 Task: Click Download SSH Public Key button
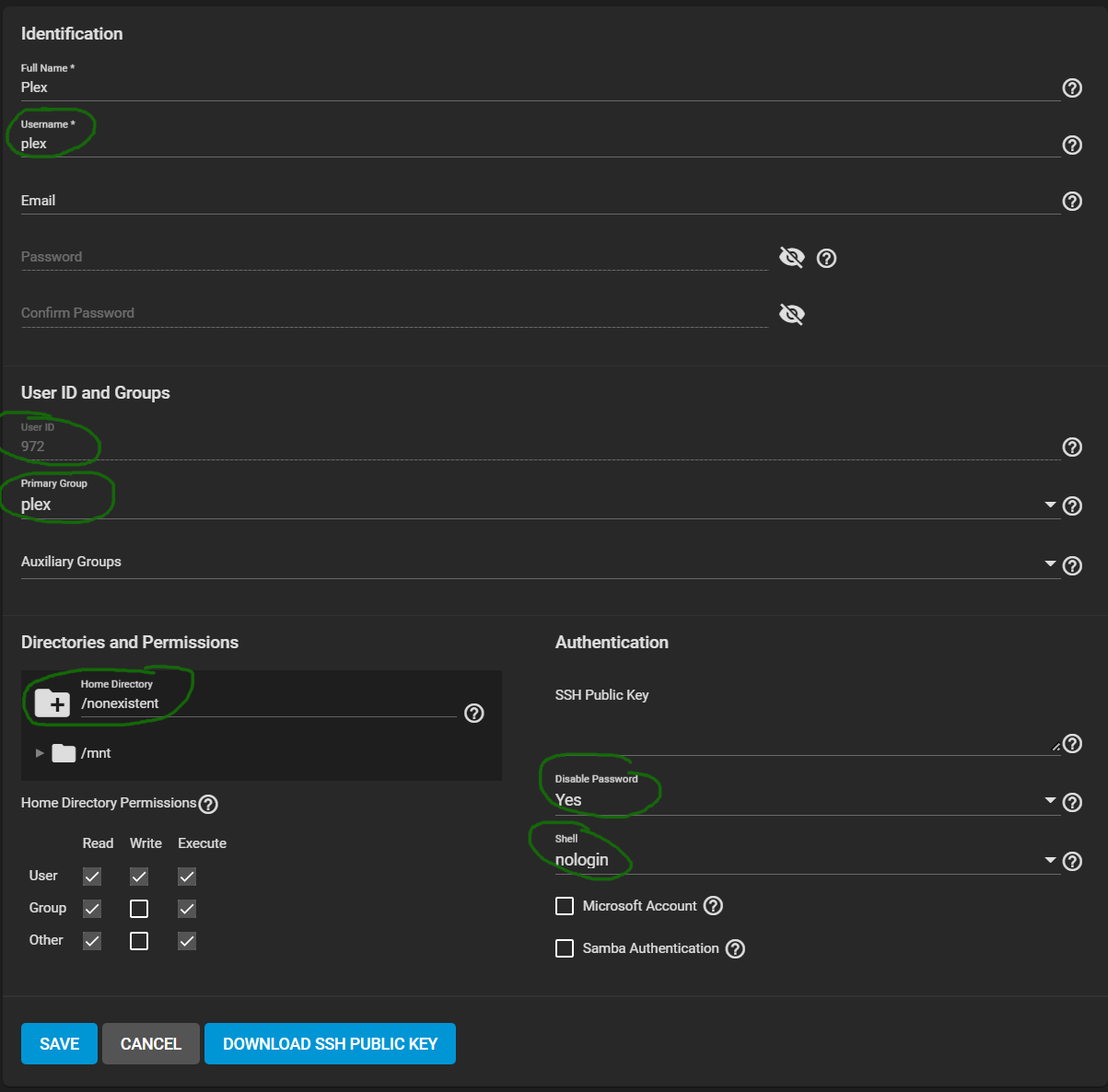330,1043
